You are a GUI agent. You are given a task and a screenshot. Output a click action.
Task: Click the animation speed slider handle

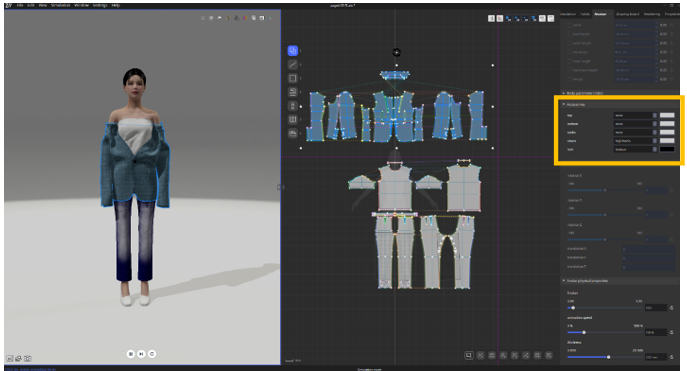[584, 332]
